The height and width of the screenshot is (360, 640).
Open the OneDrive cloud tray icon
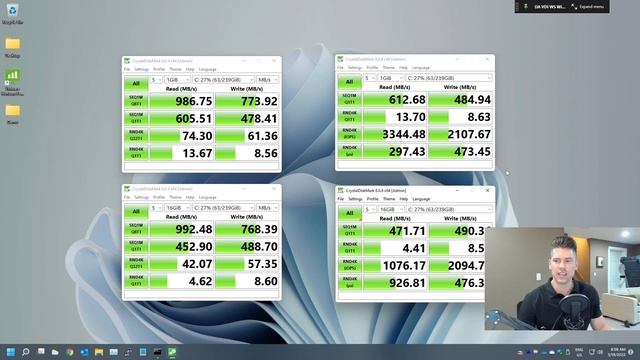[x=552, y=352]
